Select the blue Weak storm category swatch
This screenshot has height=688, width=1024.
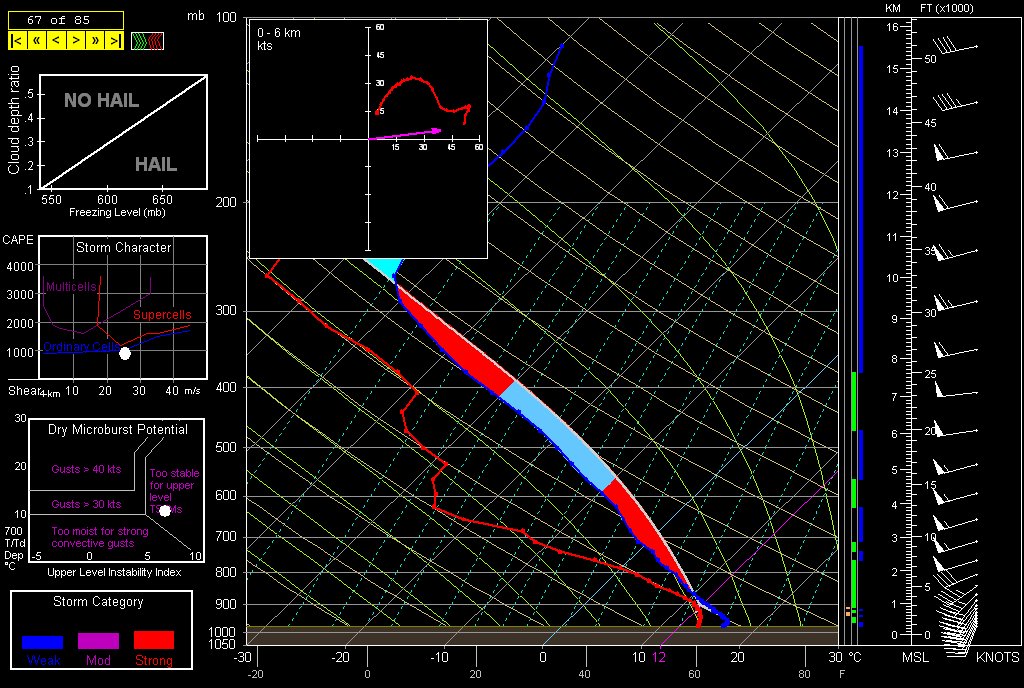click(x=42, y=641)
